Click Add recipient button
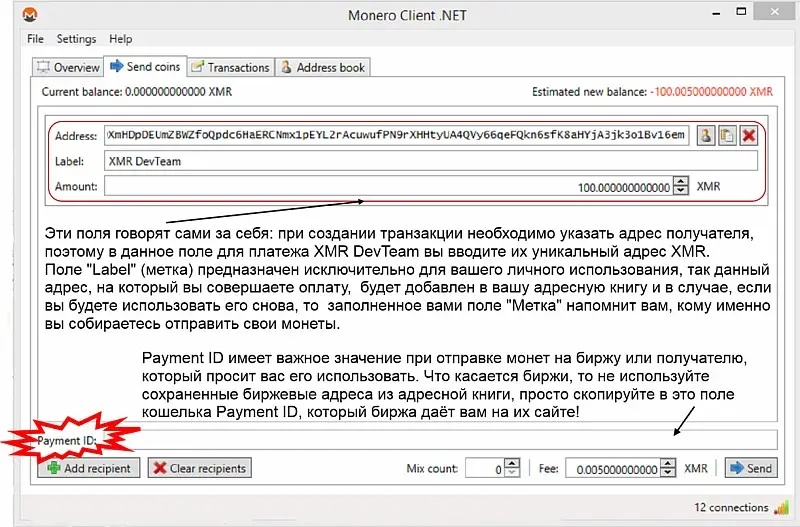This screenshot has width=800, height=527. coord(89,468)
